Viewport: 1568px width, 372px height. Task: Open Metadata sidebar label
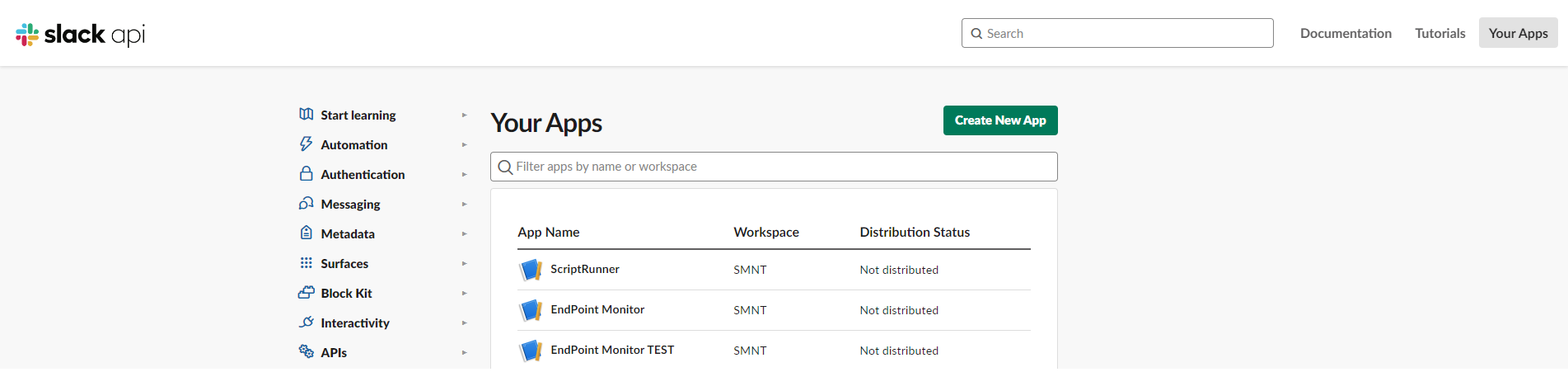348,234
